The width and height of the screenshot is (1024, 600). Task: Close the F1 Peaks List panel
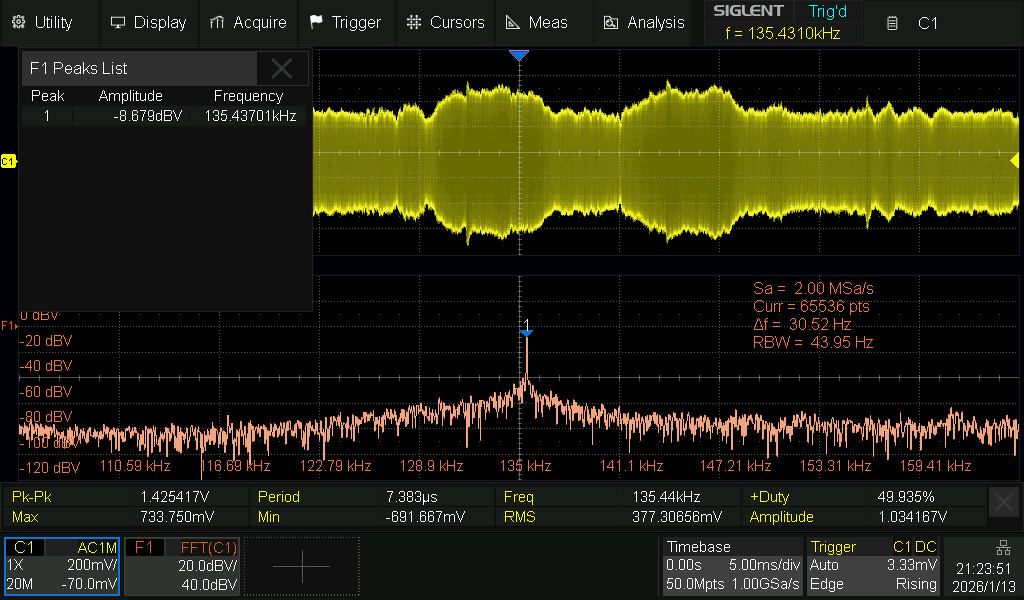pos(281,69)
